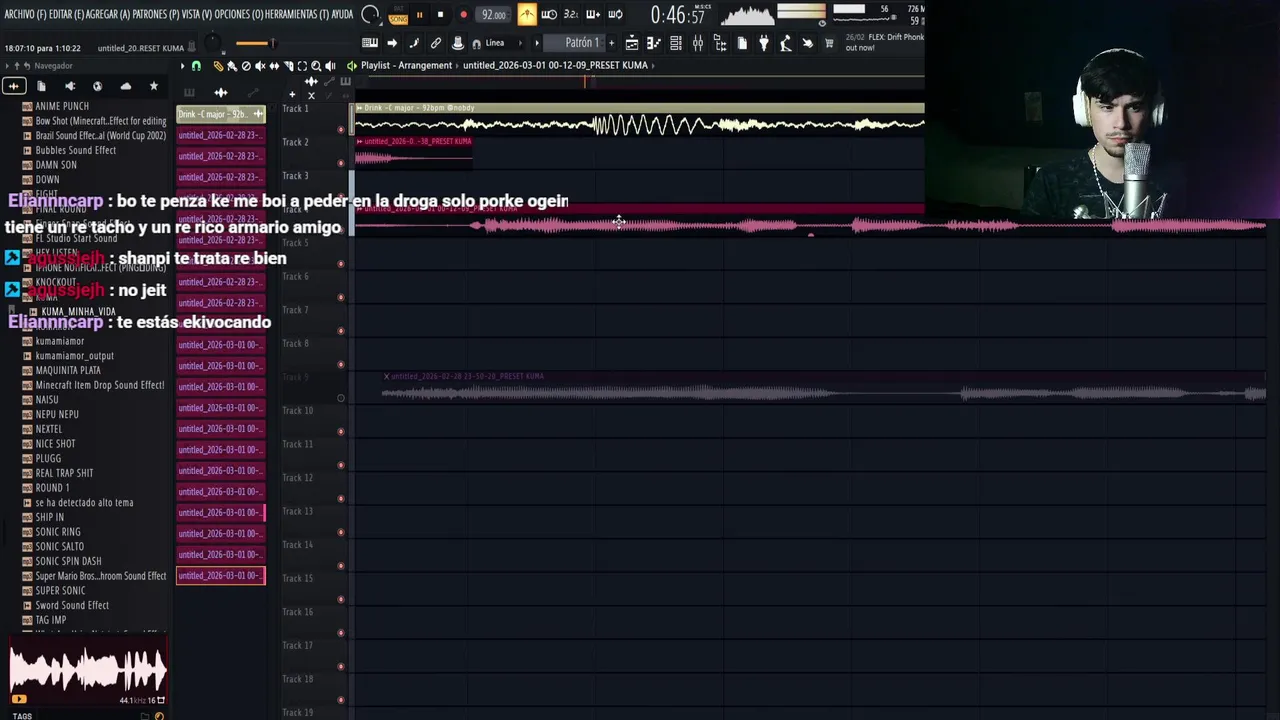Toggle Pat/Song mode switch
The image size is (1280, 720).
398,15
